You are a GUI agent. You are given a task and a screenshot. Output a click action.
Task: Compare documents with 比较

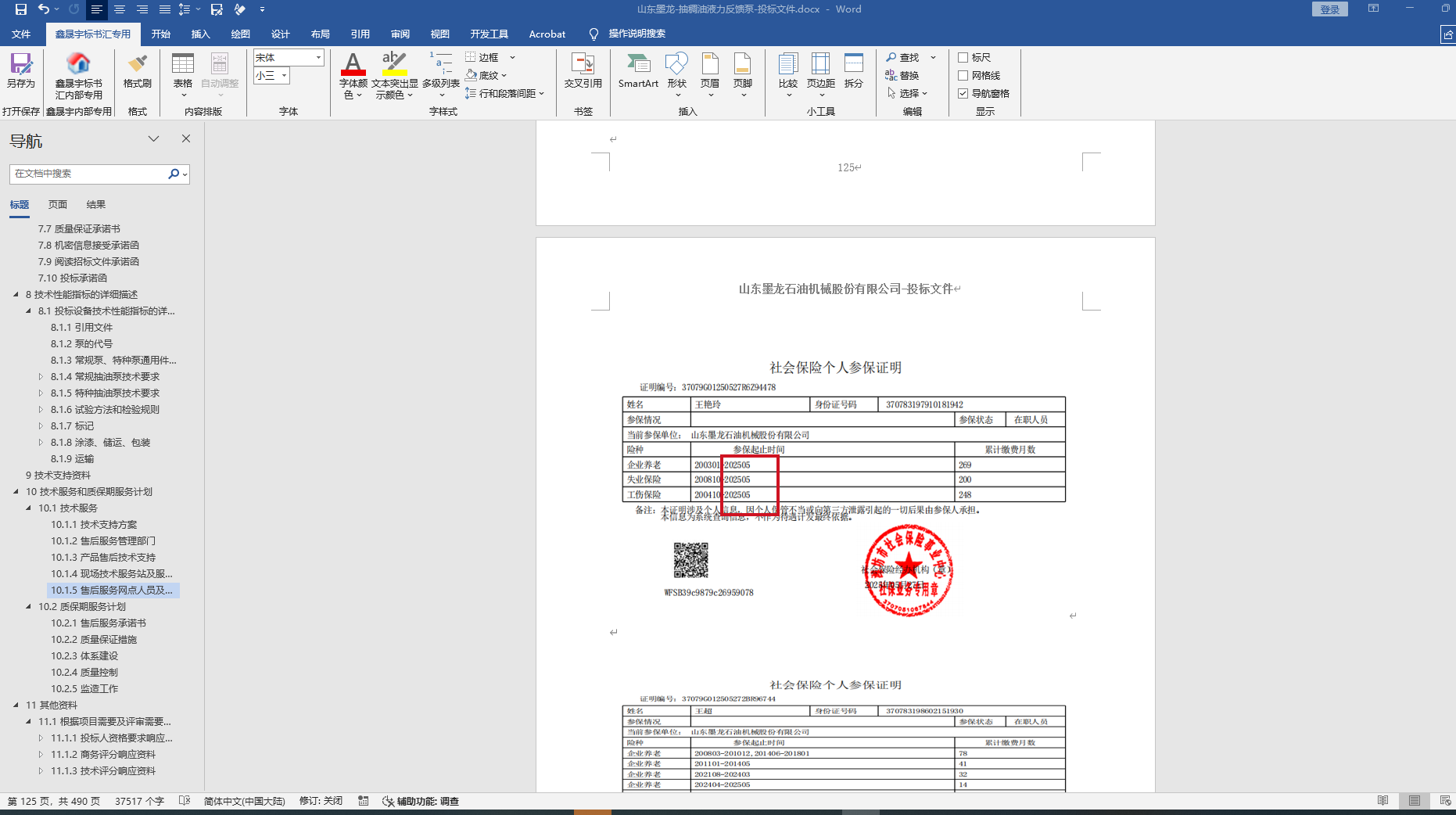pyautogui.click(x=788, y=75)
